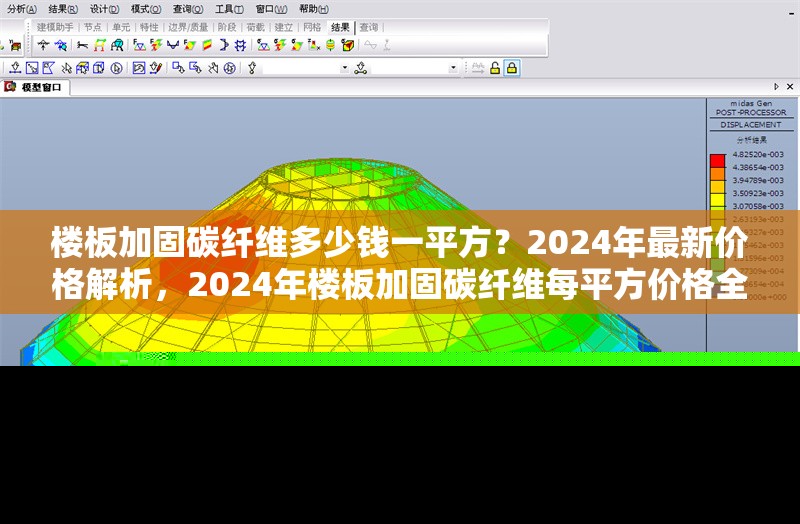Expand the first toolbar combo box
Image resolution: width=800 pixels, height=524 pixels.
click(x=345, y=68)
